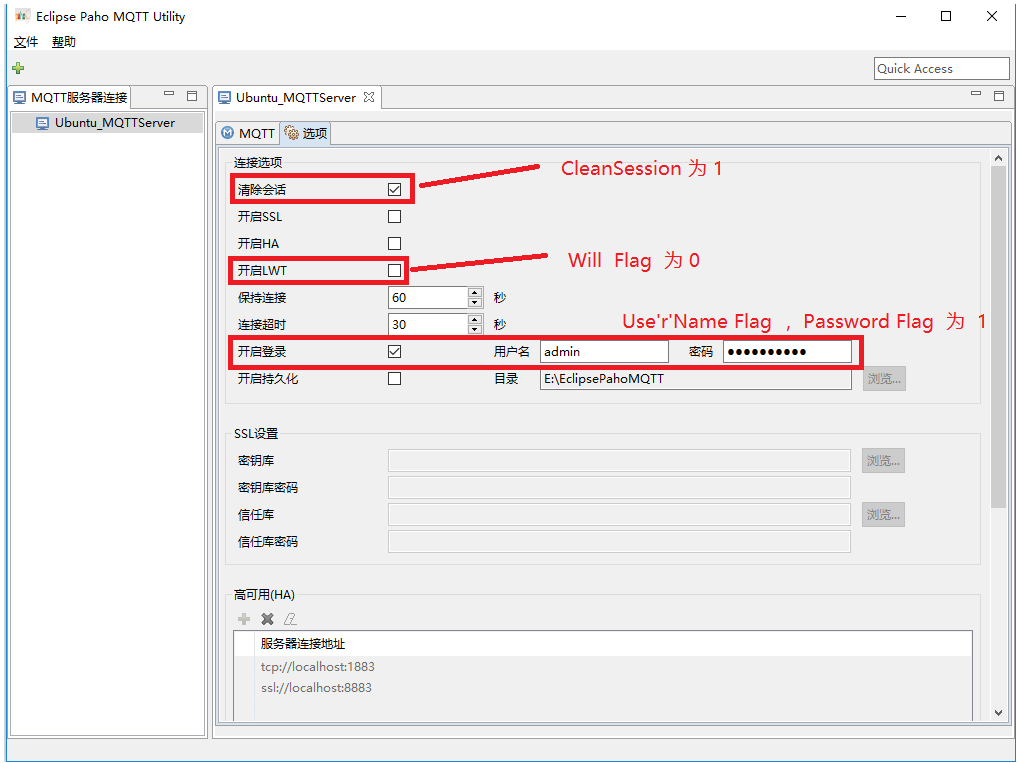1018x763 pixels.
Task: Enable the 开启HA checkbox
Action: (x=394, y=244)
